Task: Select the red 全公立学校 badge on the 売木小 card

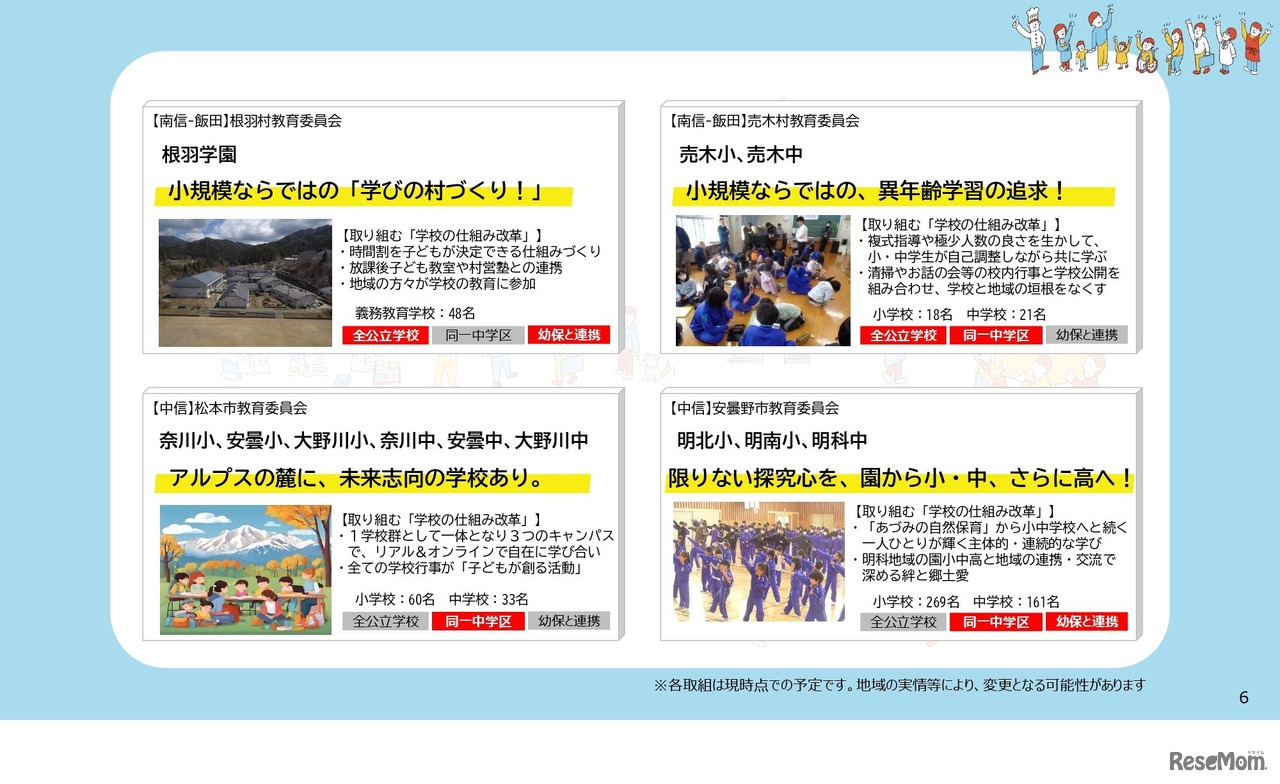Action: pos(901,335)
